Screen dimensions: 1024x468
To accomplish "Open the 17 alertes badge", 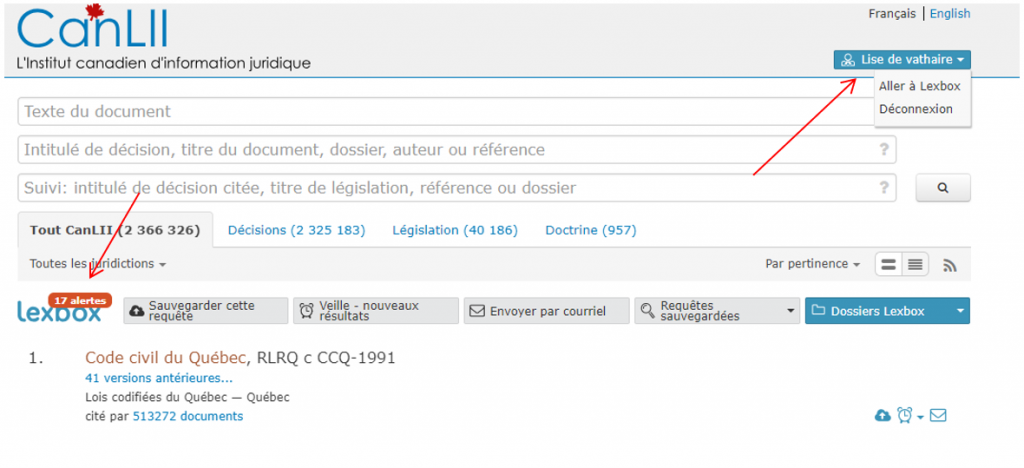I will [80, 299].
